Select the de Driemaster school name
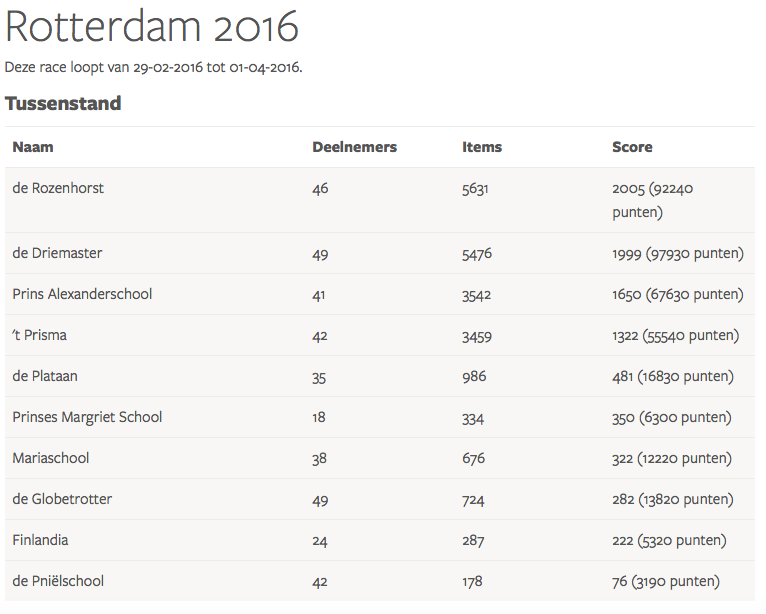 click(57, 254)
